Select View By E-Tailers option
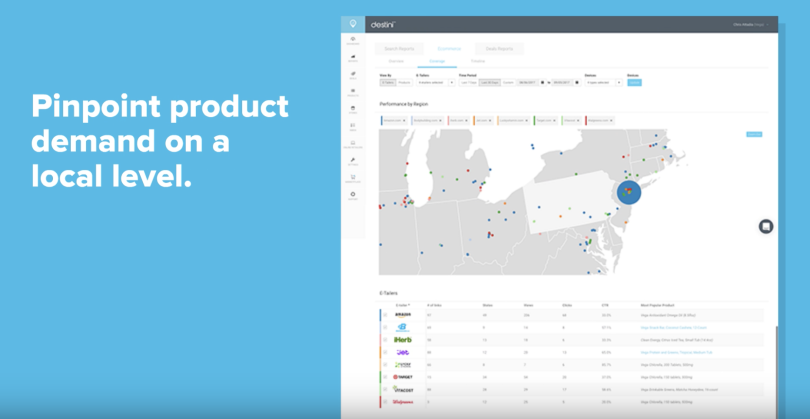Viewport: 810px width, 419px height. pos(388,83)
